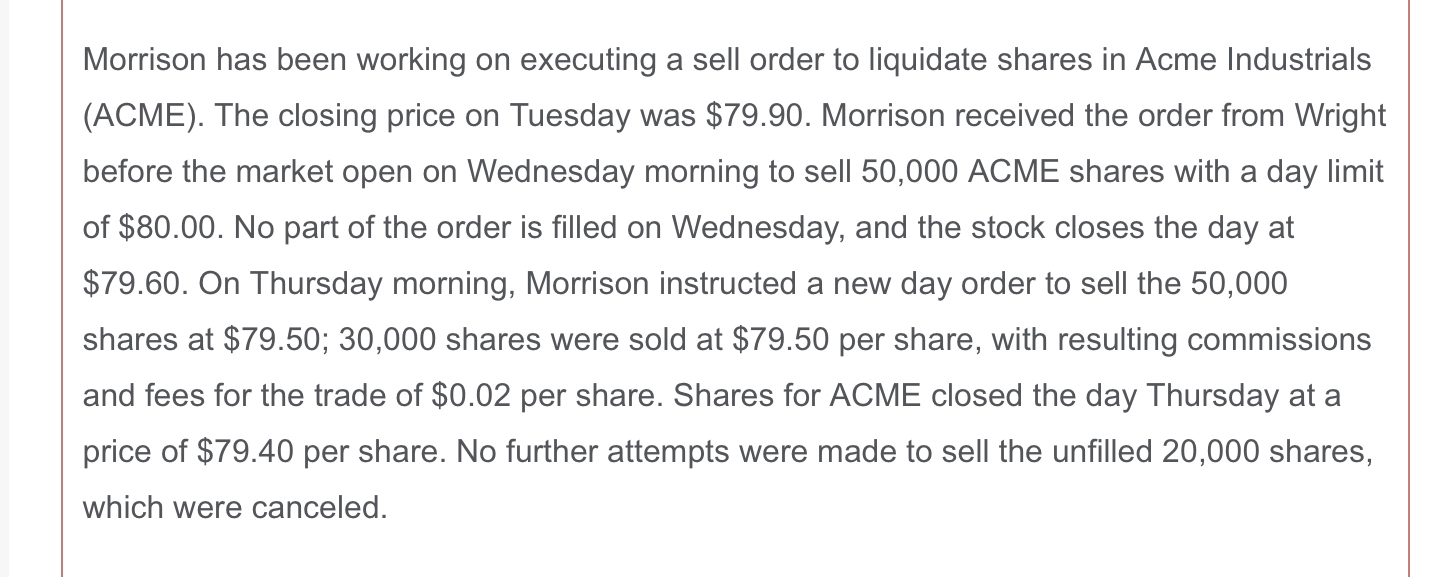Click the name "Wright" in the text
The image size is (1444, 577).
[x=1340, y=116]
